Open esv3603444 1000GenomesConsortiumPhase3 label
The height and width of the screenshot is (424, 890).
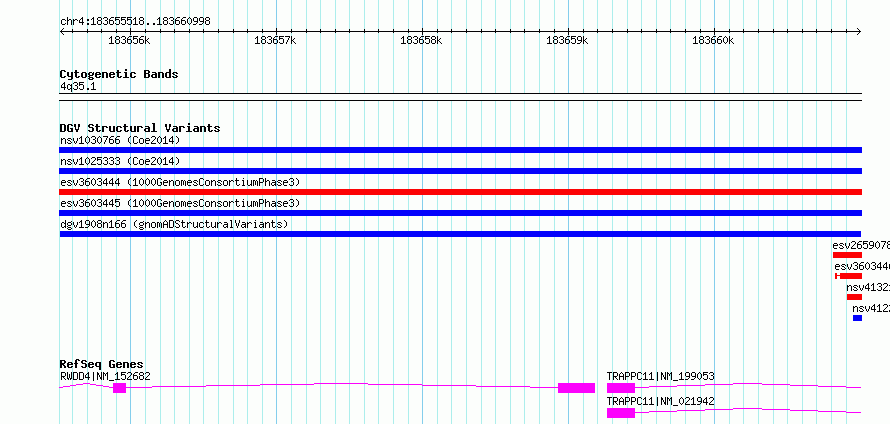tap(180, 182)
